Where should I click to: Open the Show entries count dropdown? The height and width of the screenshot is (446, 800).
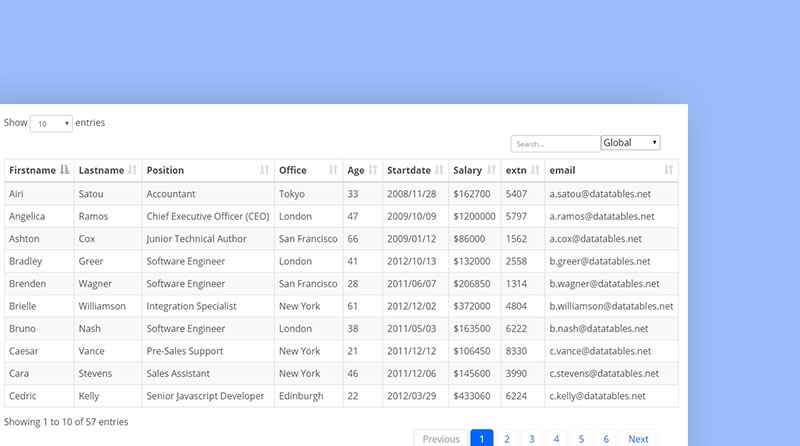51,123
